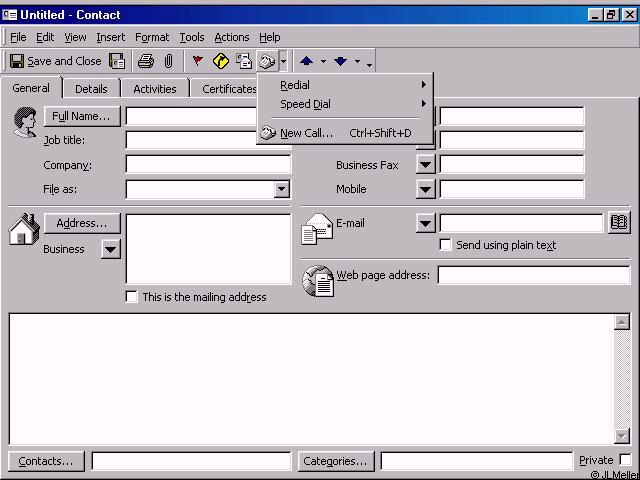Open the File as dropdown
The width and height of the screenshot is (640, 480).
click(282, 189)
